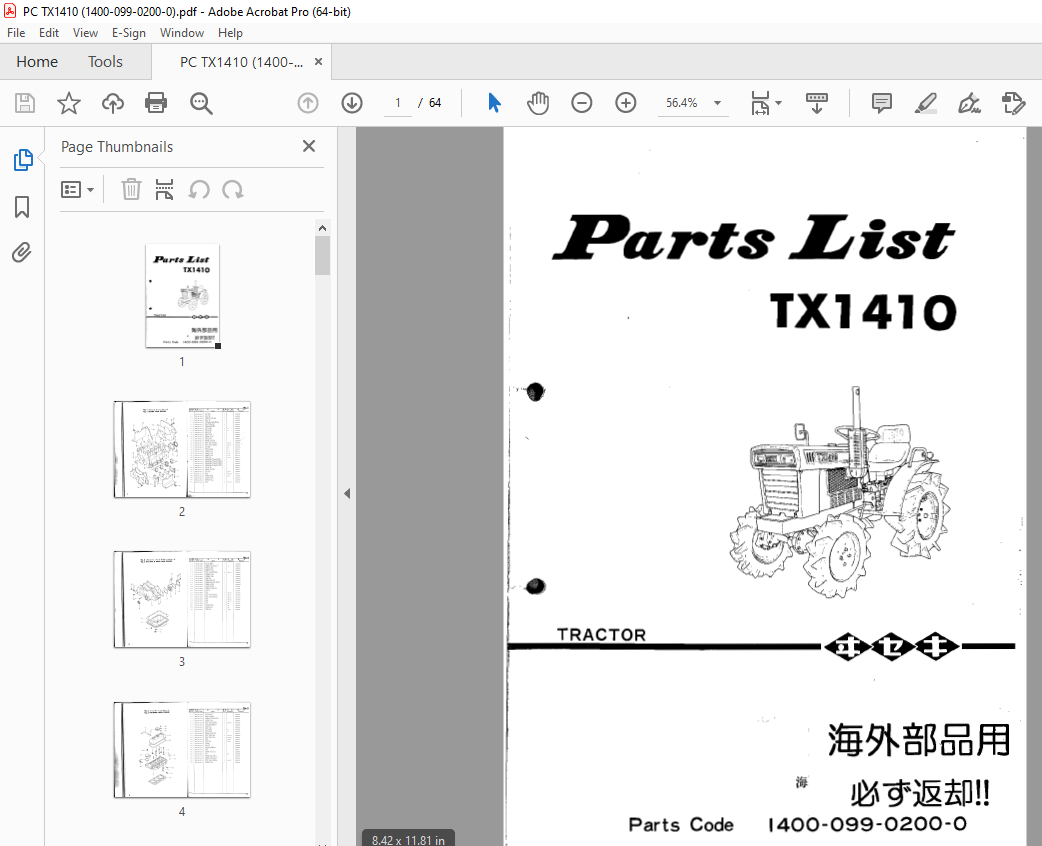Rotate page counterclockwise
This screenshot has height=846, width=1042.
199,190
